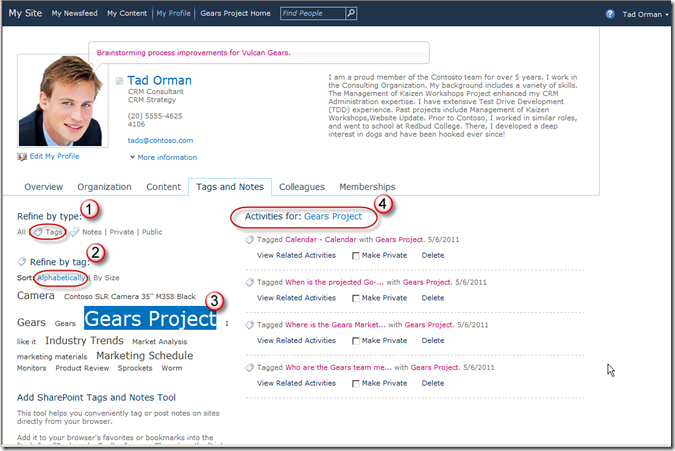Select the Monitors tag

31,368
